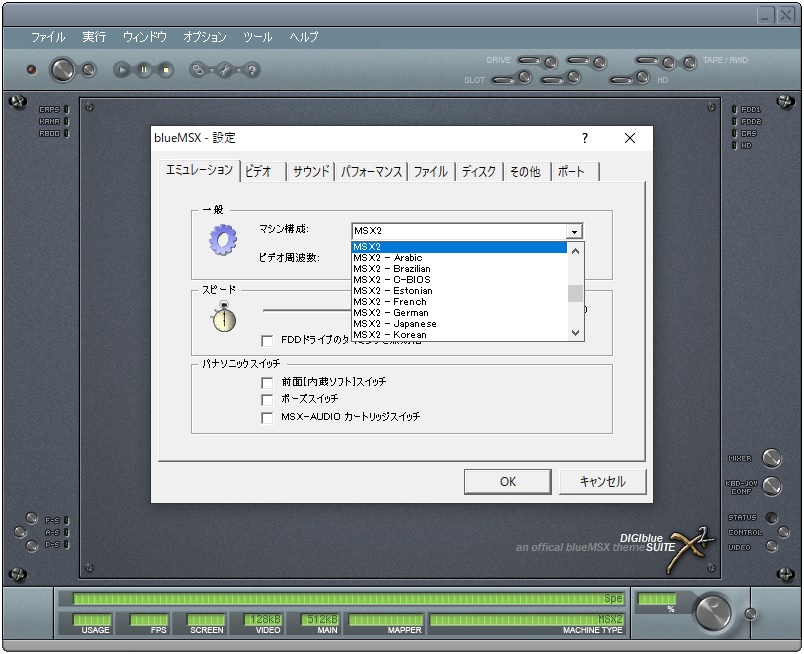Open the ヘルプ menu
This screenshot has width=804, height=654.
303,37
